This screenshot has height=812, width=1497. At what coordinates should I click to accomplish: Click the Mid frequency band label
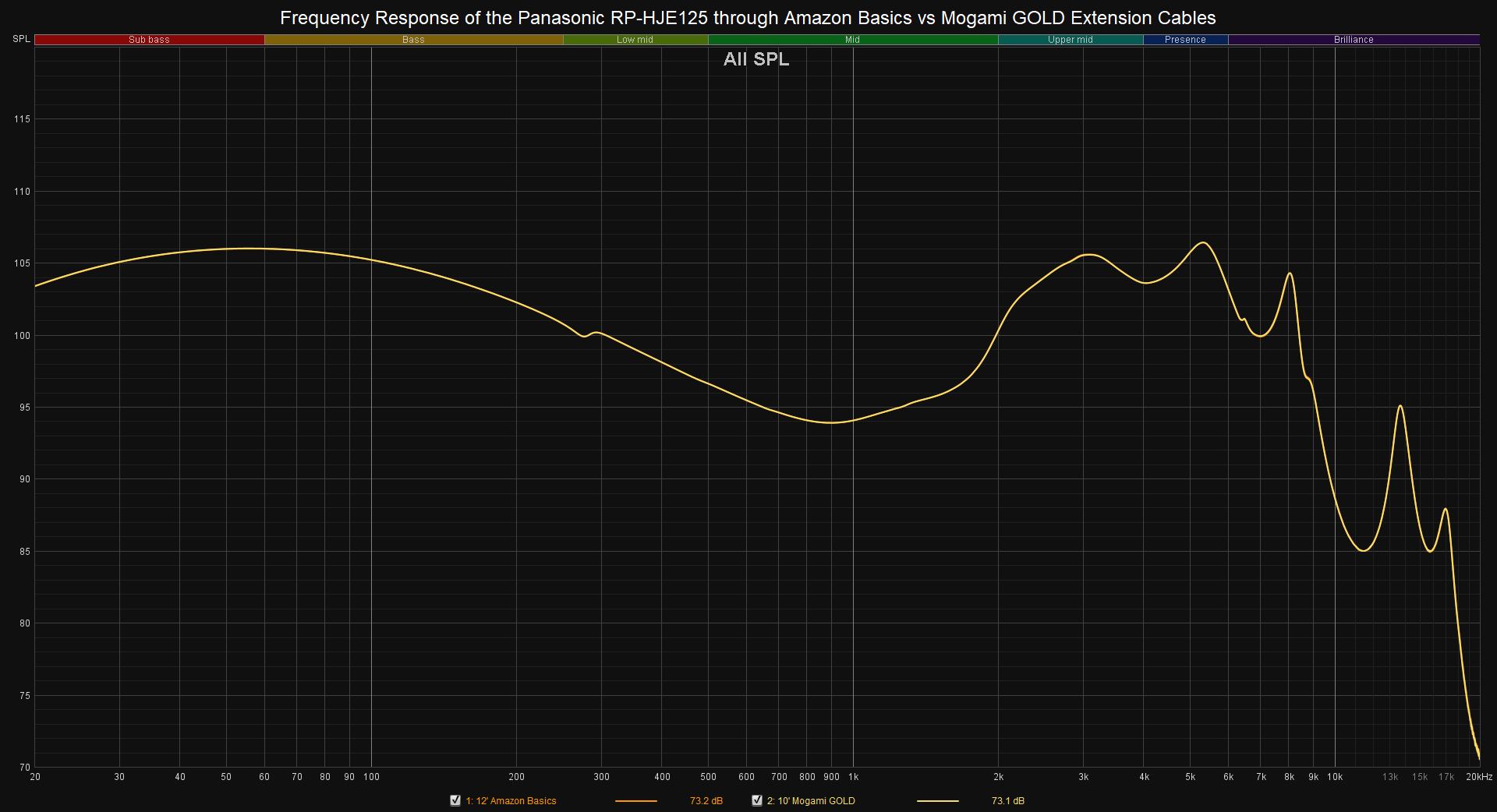853,40
